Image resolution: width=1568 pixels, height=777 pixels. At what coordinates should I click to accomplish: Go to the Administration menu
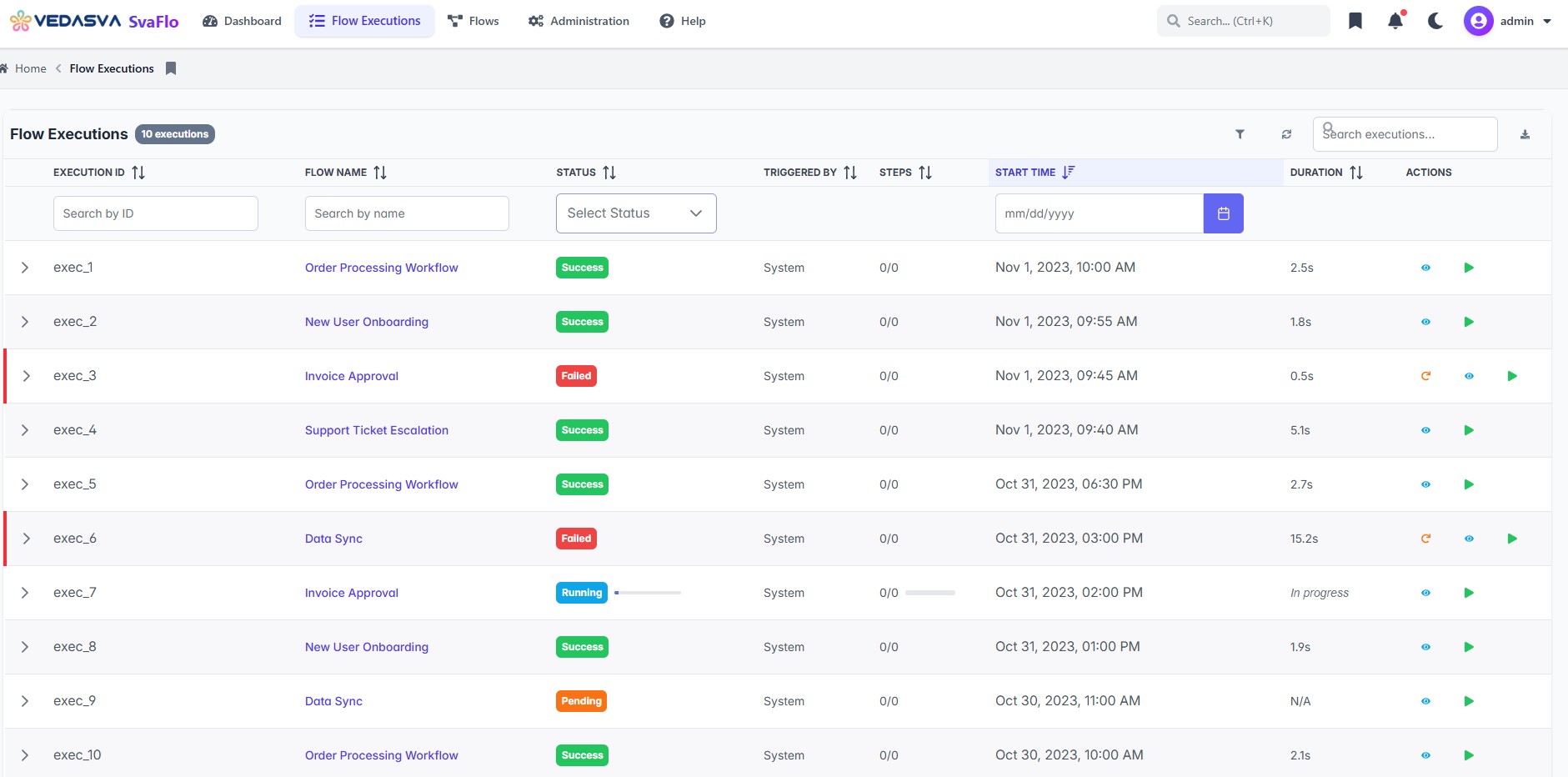pyautogui.click(x=579, y=21)
